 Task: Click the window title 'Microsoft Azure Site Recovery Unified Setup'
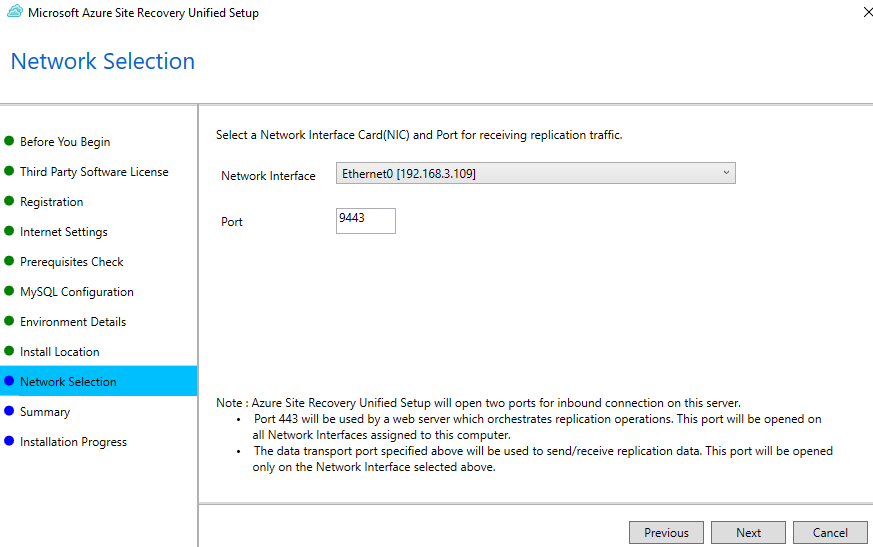(144, 13)
